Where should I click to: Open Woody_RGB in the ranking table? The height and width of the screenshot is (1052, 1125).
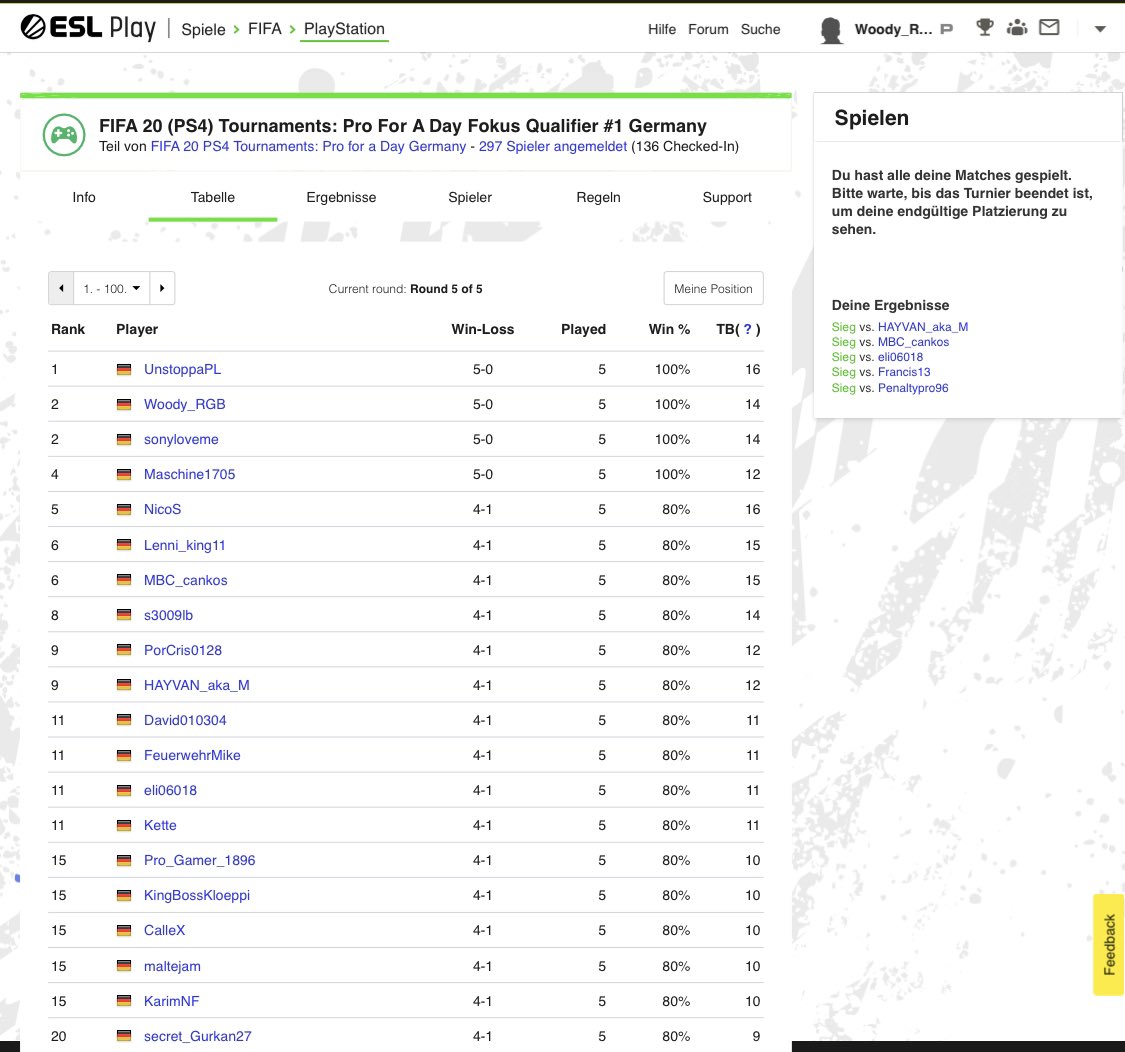184,404
